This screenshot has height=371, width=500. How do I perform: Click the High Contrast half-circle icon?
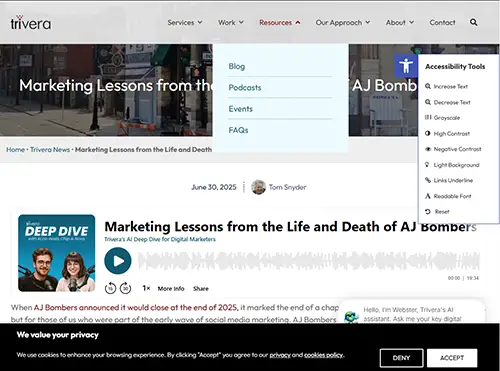[428, 133]
